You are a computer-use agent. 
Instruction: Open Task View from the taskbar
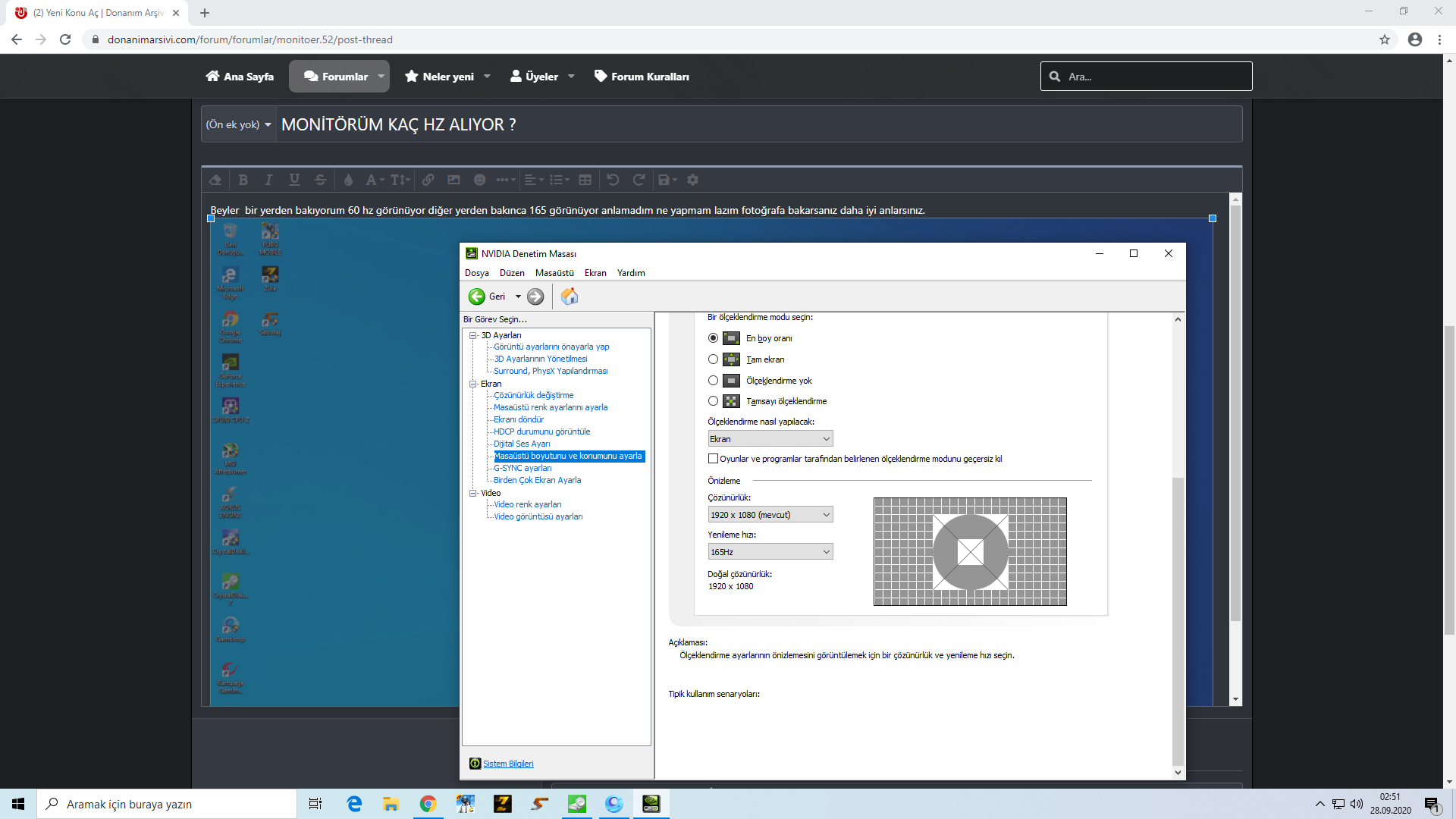click(x=315, y=804)
